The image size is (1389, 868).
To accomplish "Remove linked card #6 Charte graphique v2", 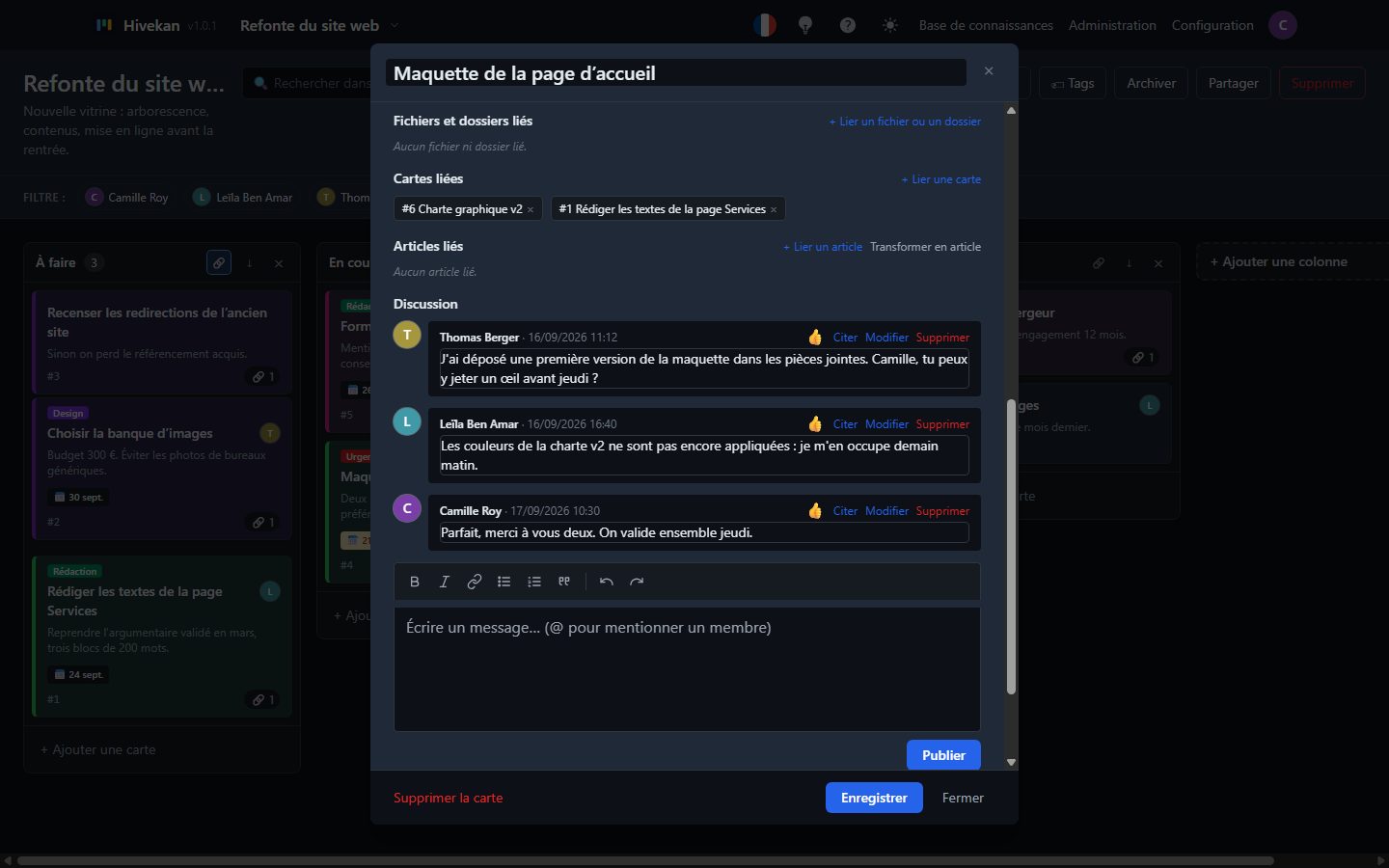I will [531, 209].
